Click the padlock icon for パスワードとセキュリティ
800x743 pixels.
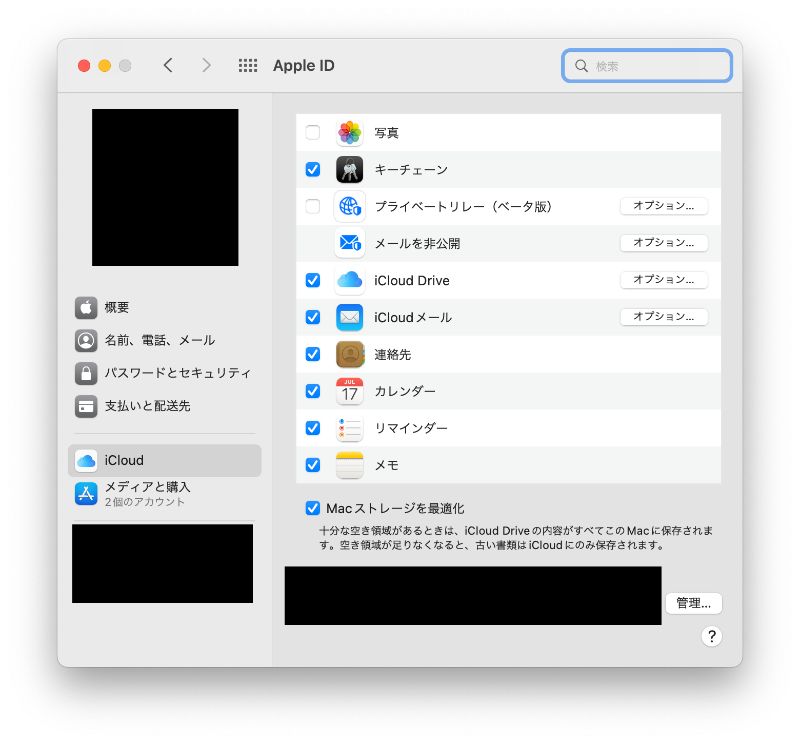86,373
